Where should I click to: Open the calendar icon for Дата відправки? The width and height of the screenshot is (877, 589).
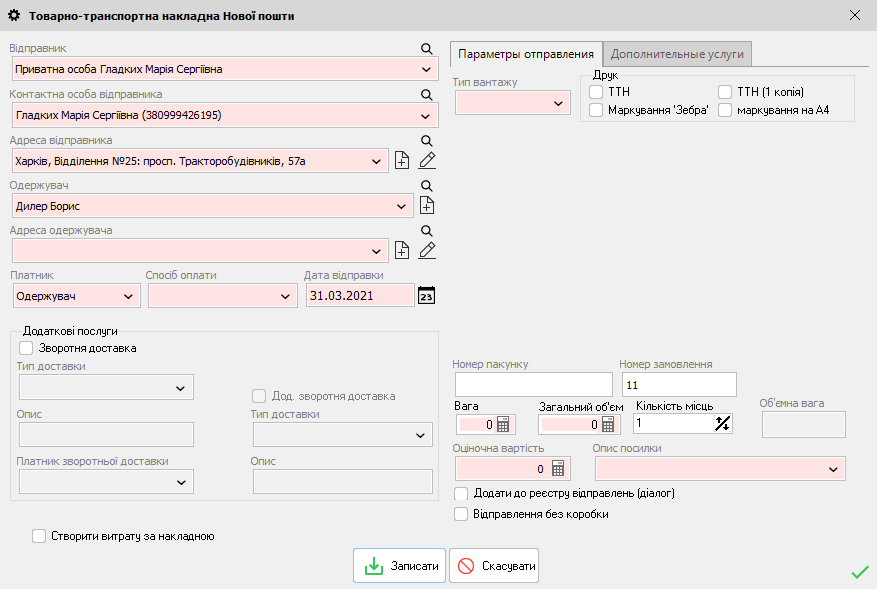point(426,295)
